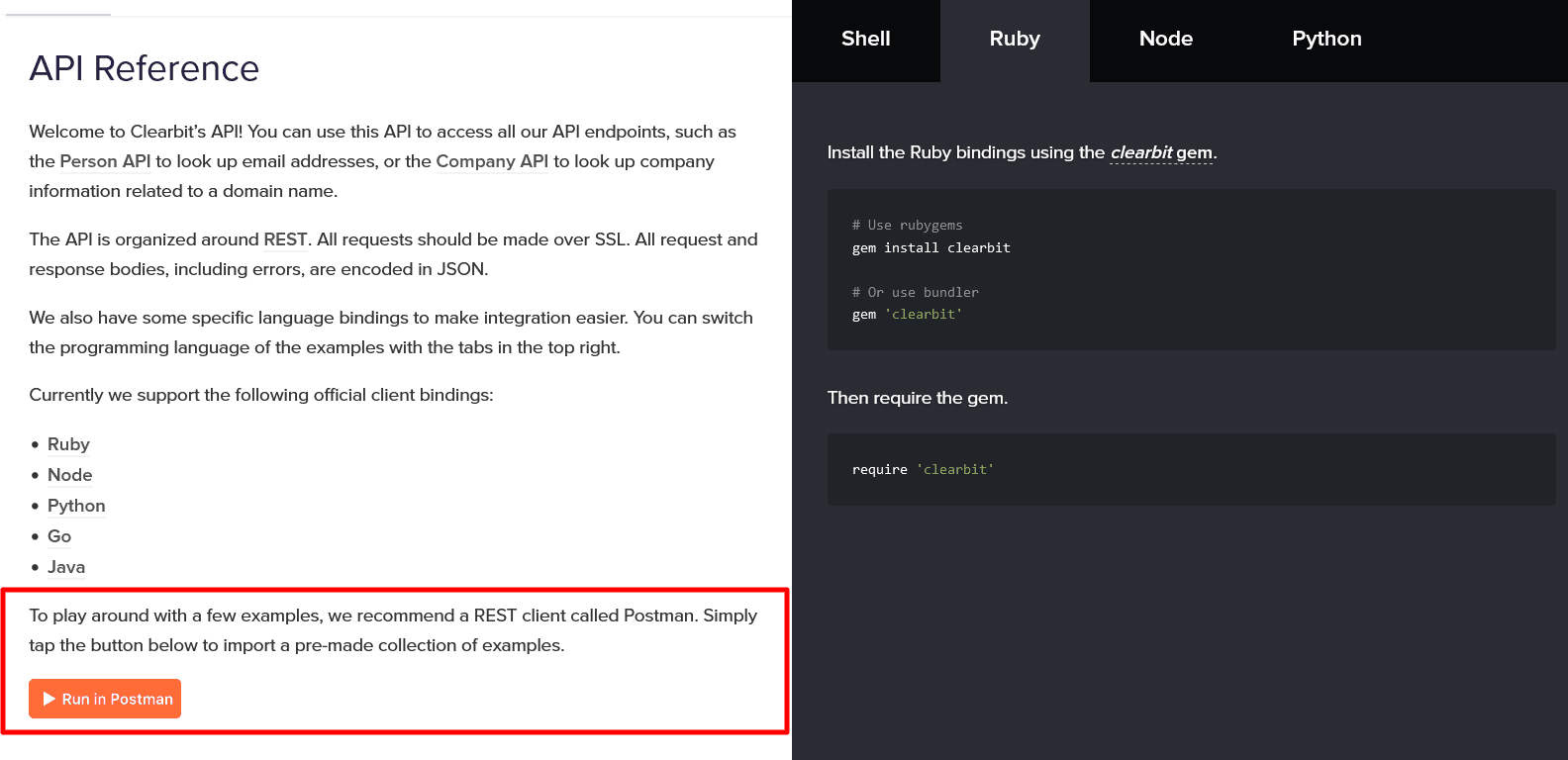Image resolution: width=1568 pixels, height=760 pixels.
Task: Open the Go client binding link
Action: coord(59,536)
